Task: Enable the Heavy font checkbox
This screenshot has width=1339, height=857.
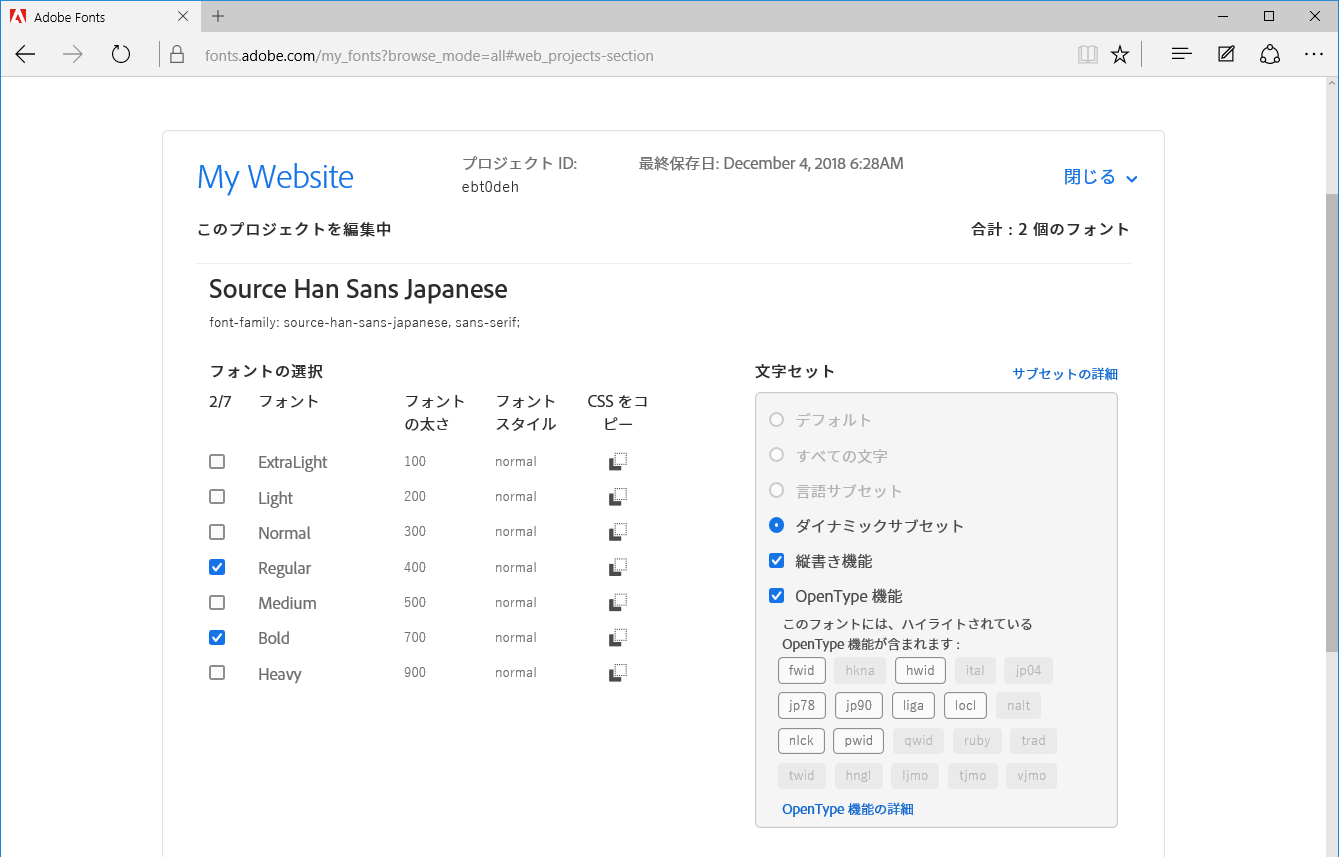Action: coord(217,673)
